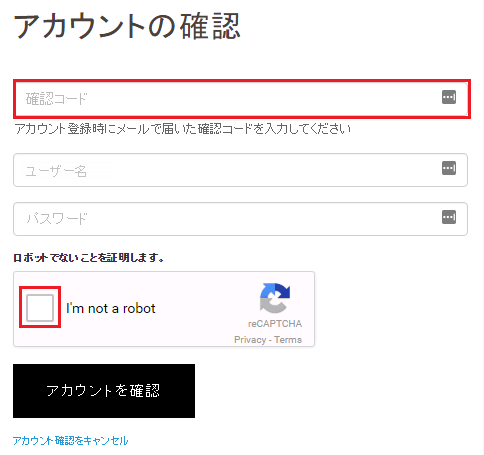Focus the パスワード input field
This screenshot has height=455, width=484.
coord(240,219)
